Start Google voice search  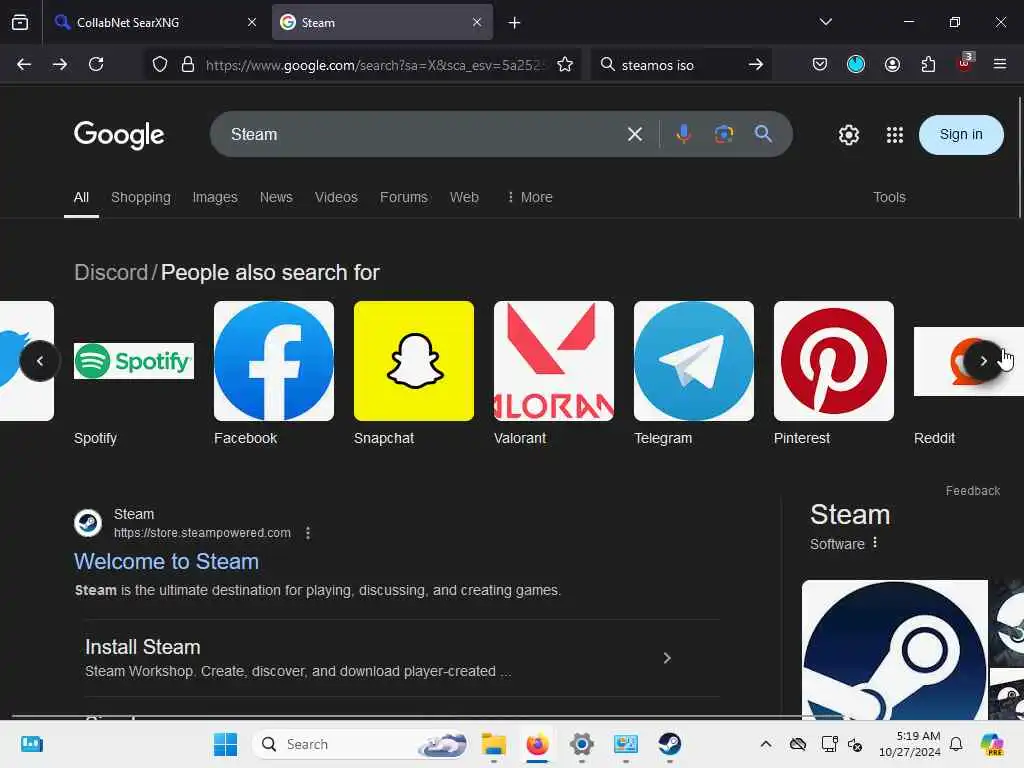[x=683, y=135]
